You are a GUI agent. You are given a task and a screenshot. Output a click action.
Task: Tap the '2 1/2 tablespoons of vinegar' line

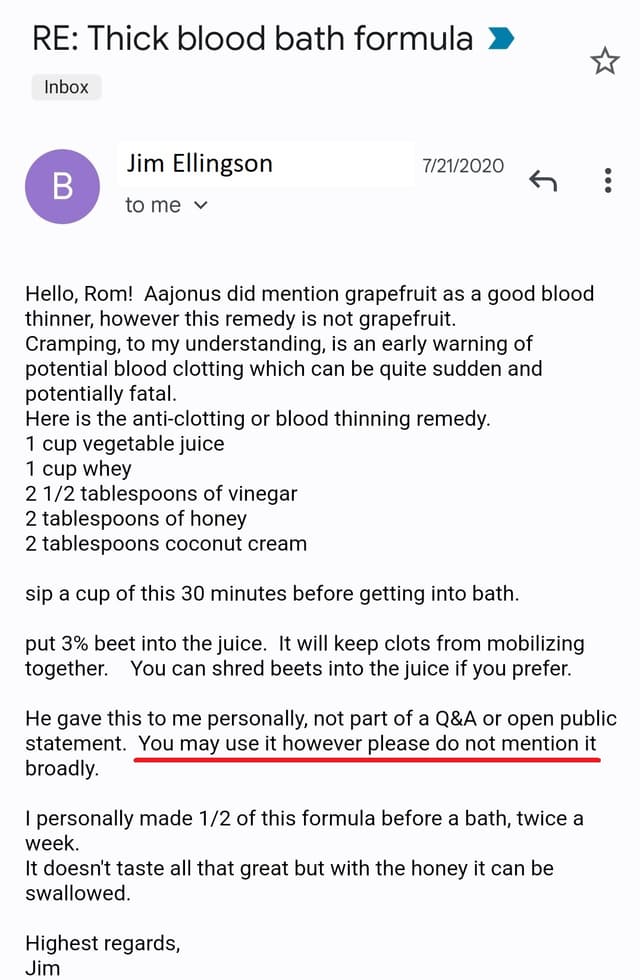161,494
